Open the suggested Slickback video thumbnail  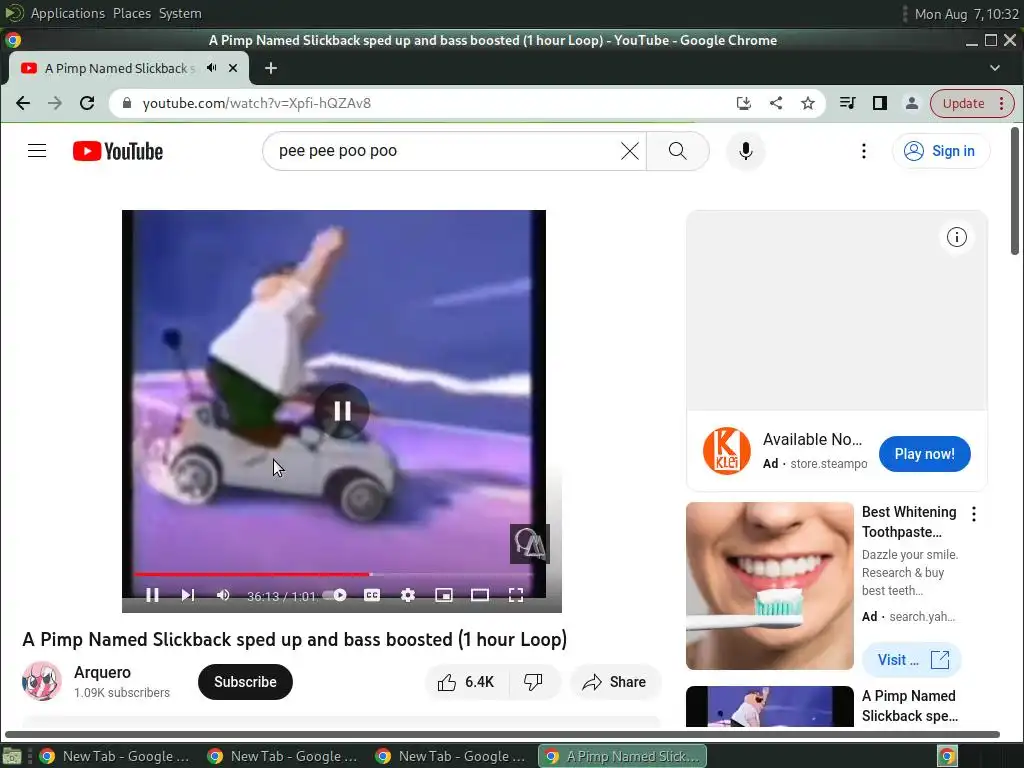click(769, 706)
